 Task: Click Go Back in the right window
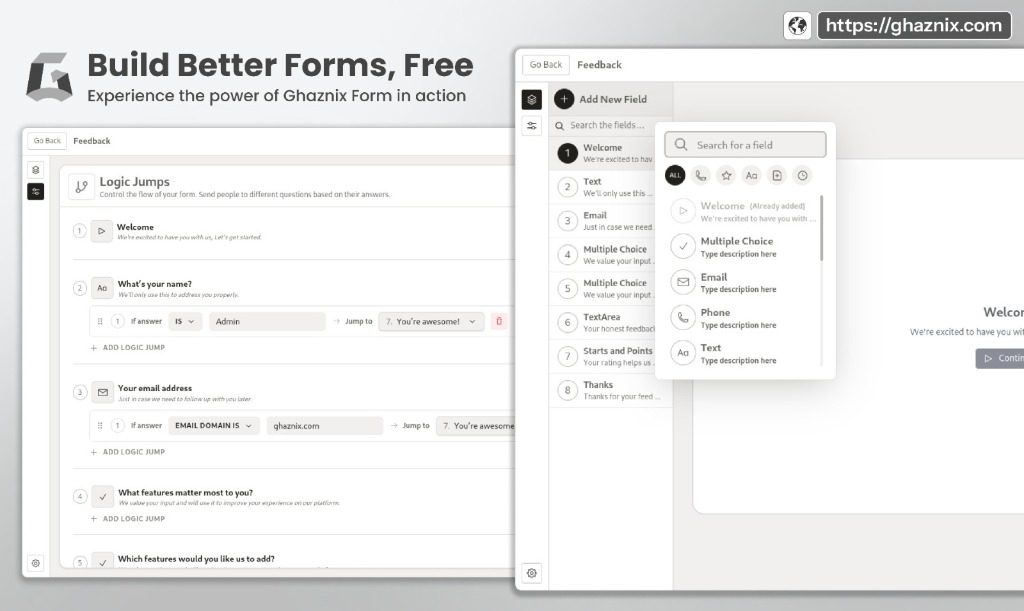coord(545,65)
